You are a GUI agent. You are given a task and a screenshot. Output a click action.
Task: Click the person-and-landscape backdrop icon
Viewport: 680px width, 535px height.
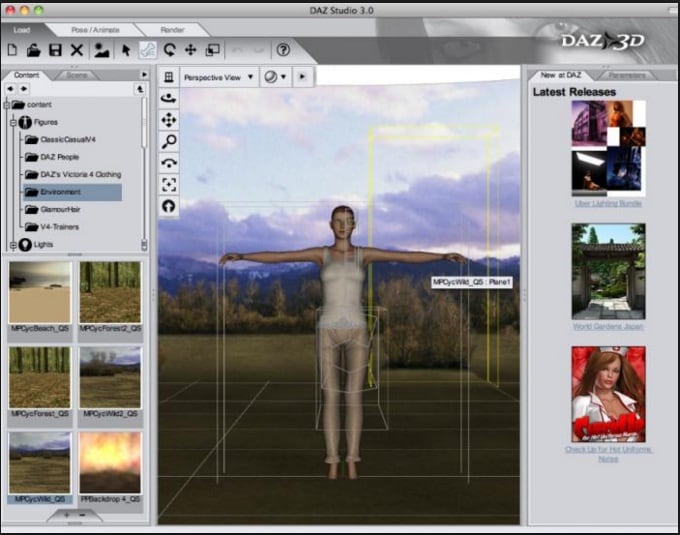[x=101, y=50]
